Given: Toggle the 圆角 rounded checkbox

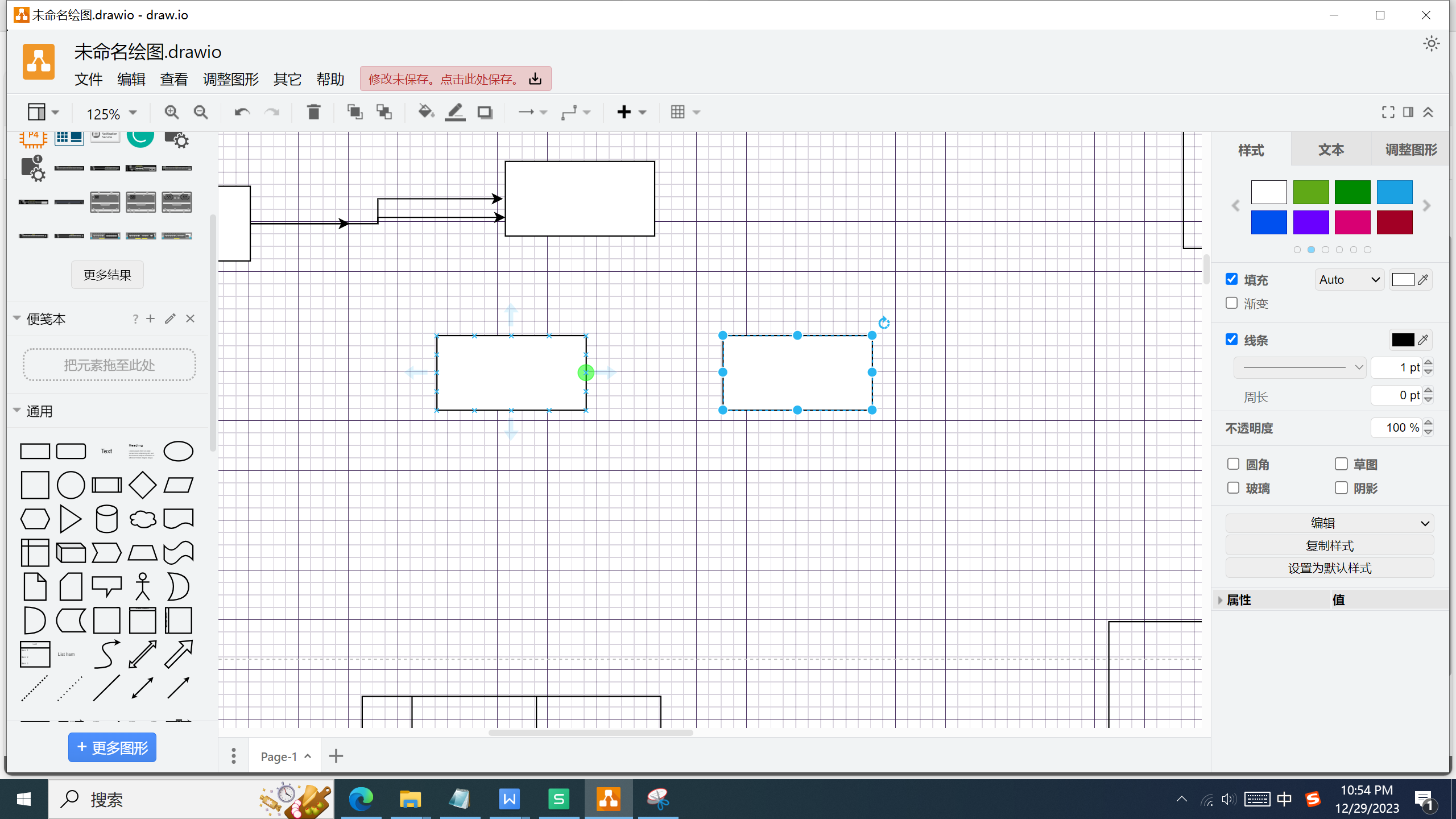Looking at the screenshot, I should [1233, 464].
